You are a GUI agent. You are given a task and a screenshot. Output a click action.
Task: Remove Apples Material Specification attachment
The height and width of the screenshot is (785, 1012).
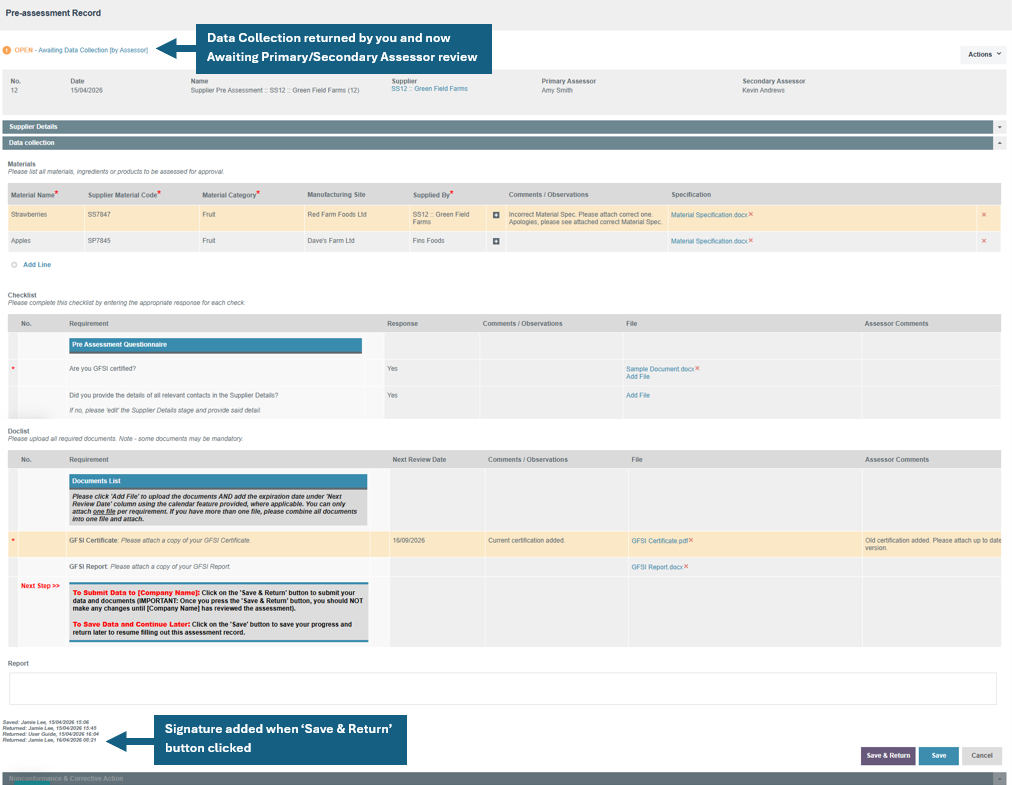(751, 241)
